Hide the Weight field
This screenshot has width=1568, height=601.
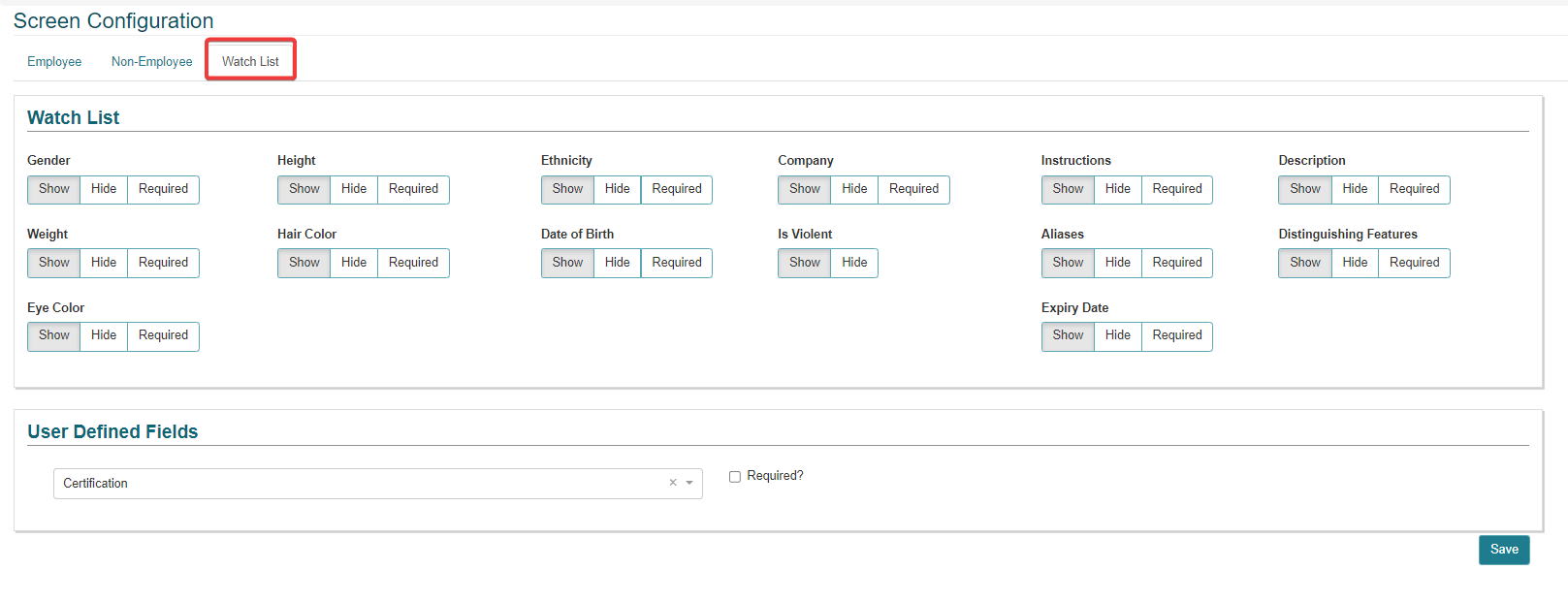pos(104,263)
